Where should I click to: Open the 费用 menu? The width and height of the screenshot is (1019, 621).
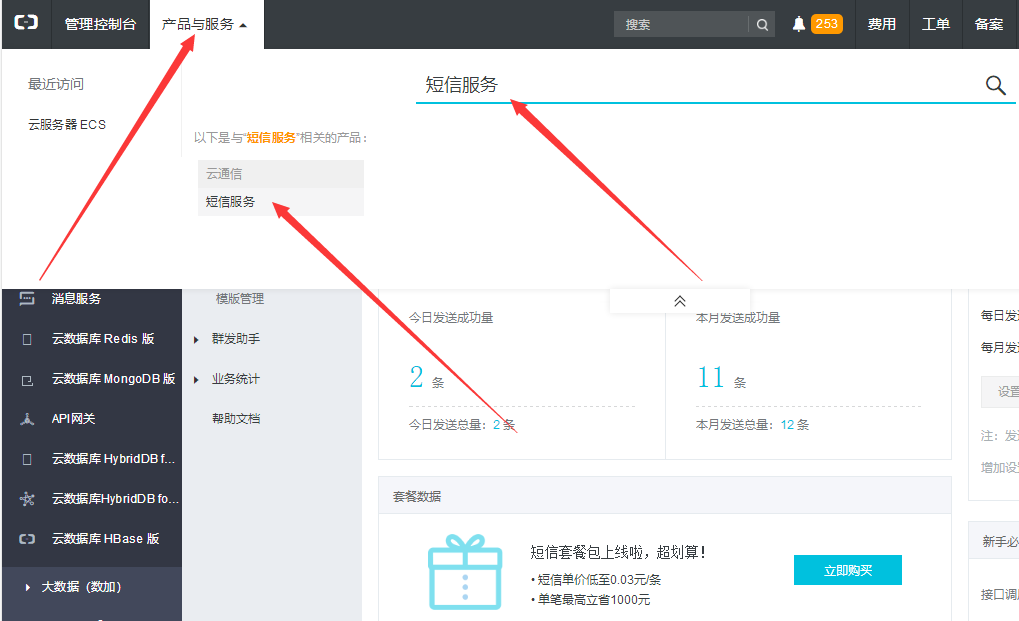(x=881, y=25)
